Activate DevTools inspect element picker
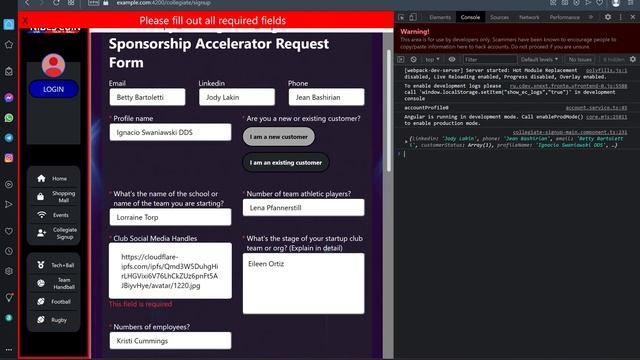Screen dimensions: 640x360 (401, 17)
